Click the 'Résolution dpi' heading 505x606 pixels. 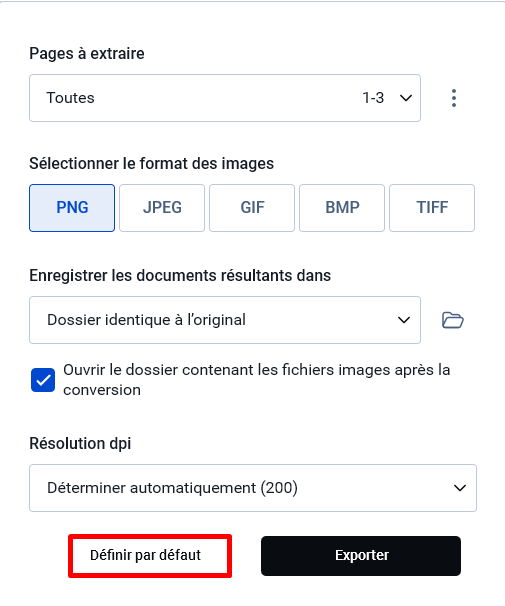[80, 443]
